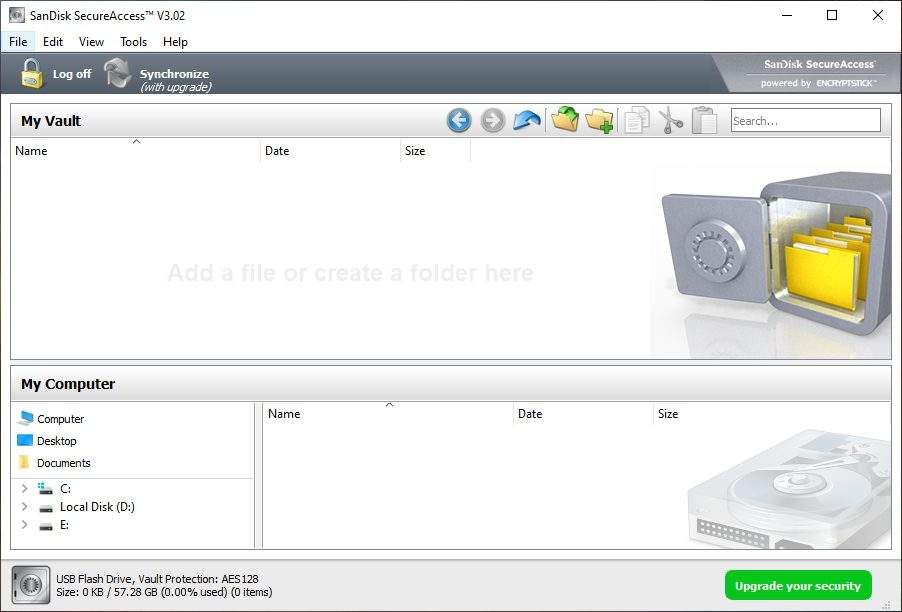This screenshot has height=612, width=902.
Task: Open the Tools menu
Action: (133, 42)
